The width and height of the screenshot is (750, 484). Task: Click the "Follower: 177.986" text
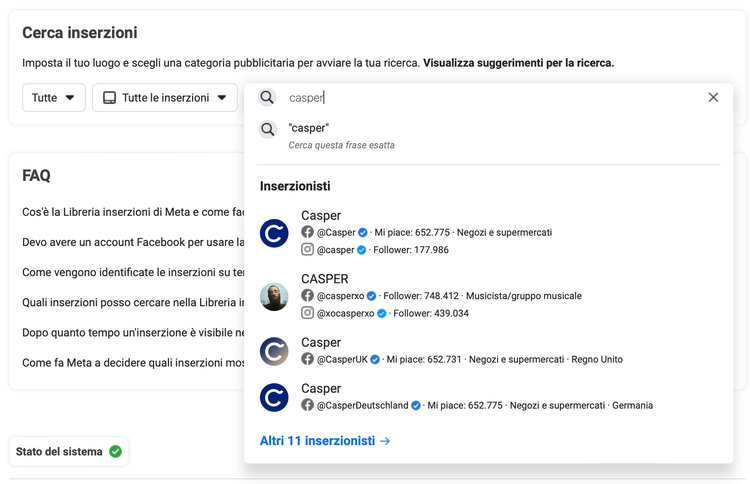[411, 250]
